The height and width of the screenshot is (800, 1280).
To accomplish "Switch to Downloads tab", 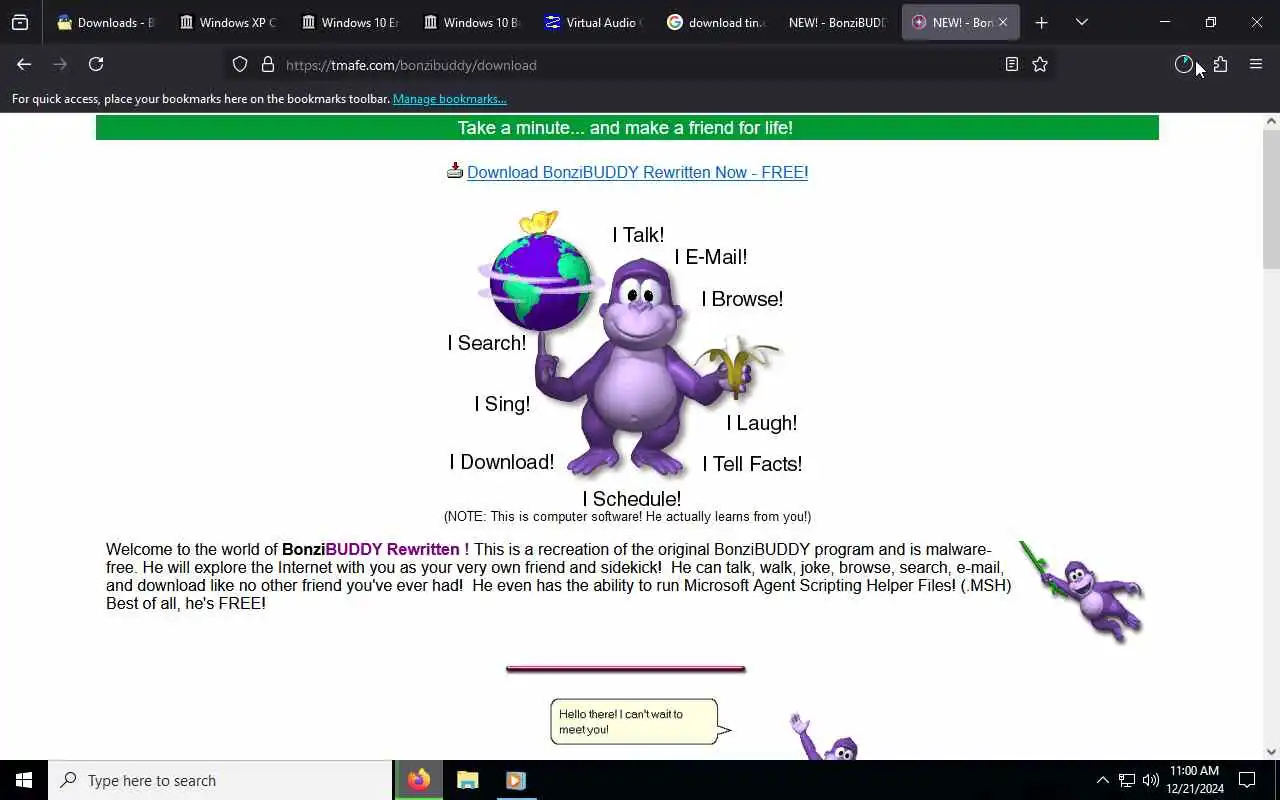I will click(107, 22).
